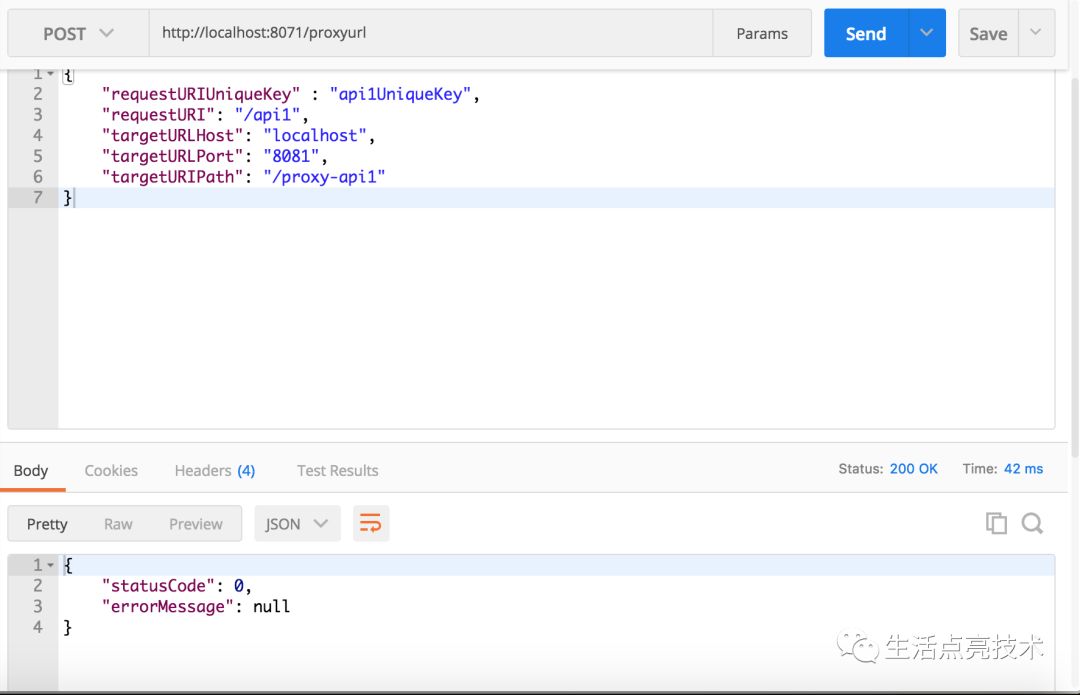Switch to Preview response view

point(196,523)
